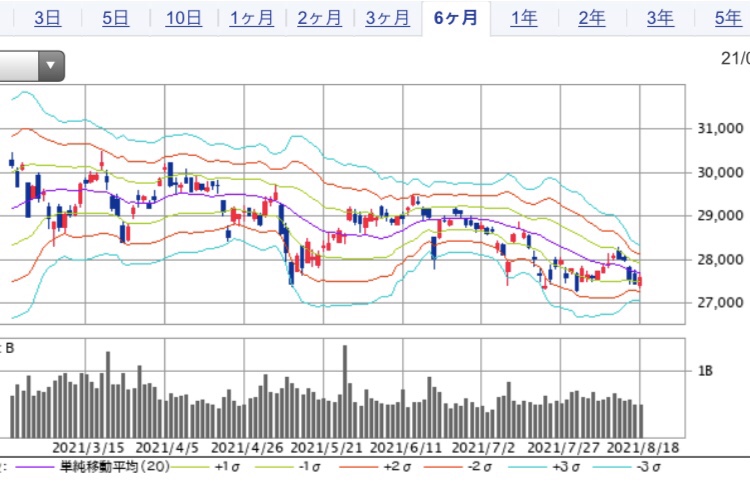Click the tallest volume bar near 2021/5/21
This screenshot has height=488, width=750.
pyautogui.click(x=345, y=391)
